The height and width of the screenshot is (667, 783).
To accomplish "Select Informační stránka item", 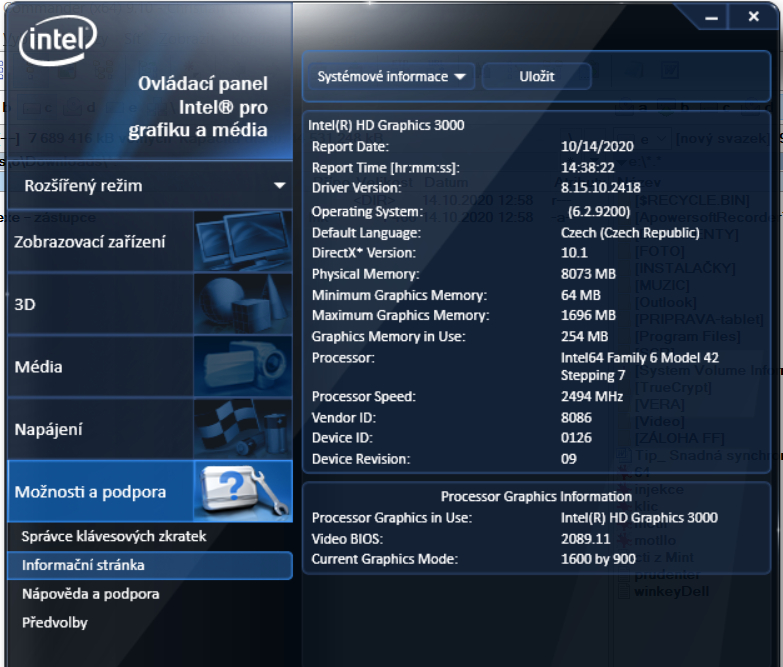I will pos(150,565).
